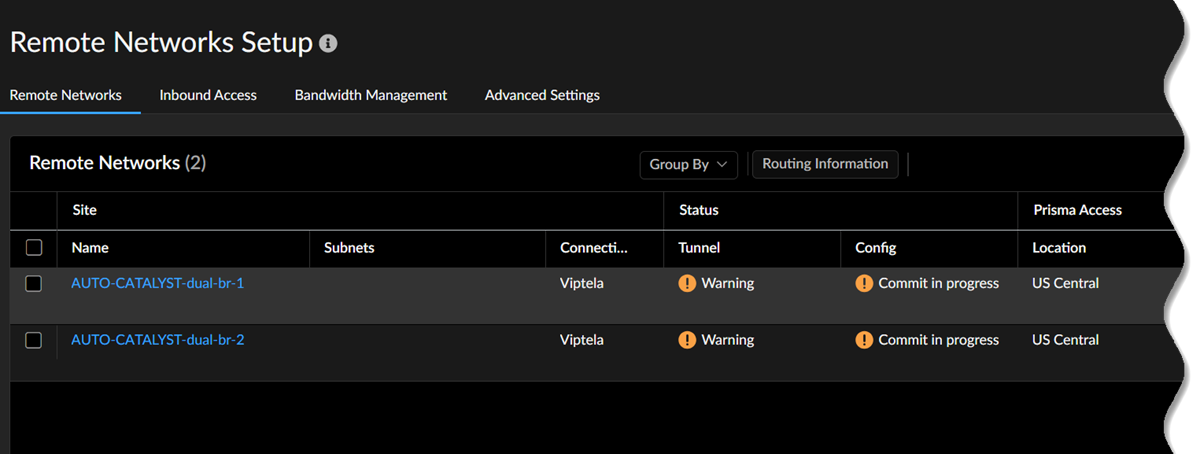Click Tunnel warning icon for AUTO-CATALYST-dual-br-2
Image resolution: width=1200 pixels, height=454 pixels.
[687, 340]
